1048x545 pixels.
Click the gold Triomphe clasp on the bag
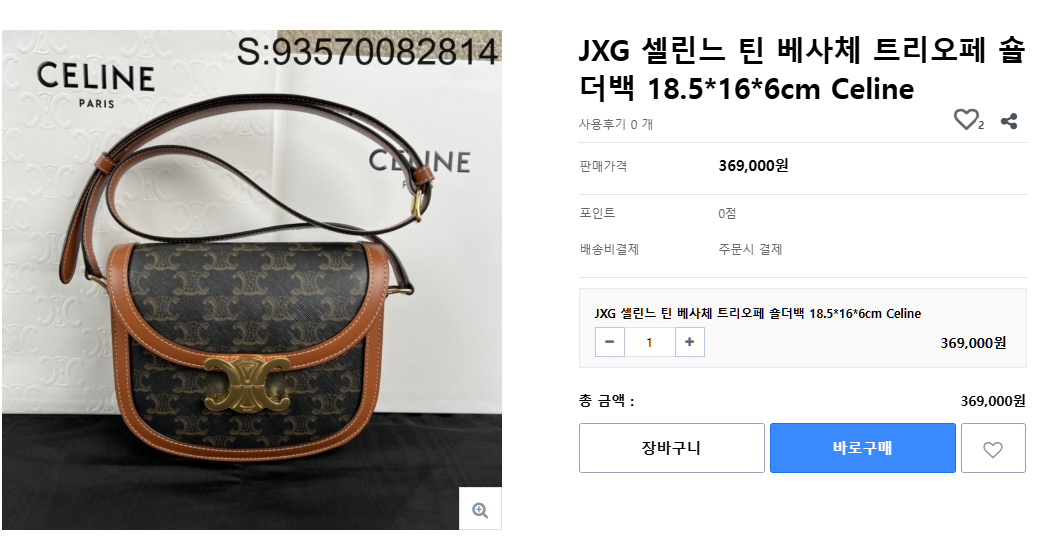[247, 387]
